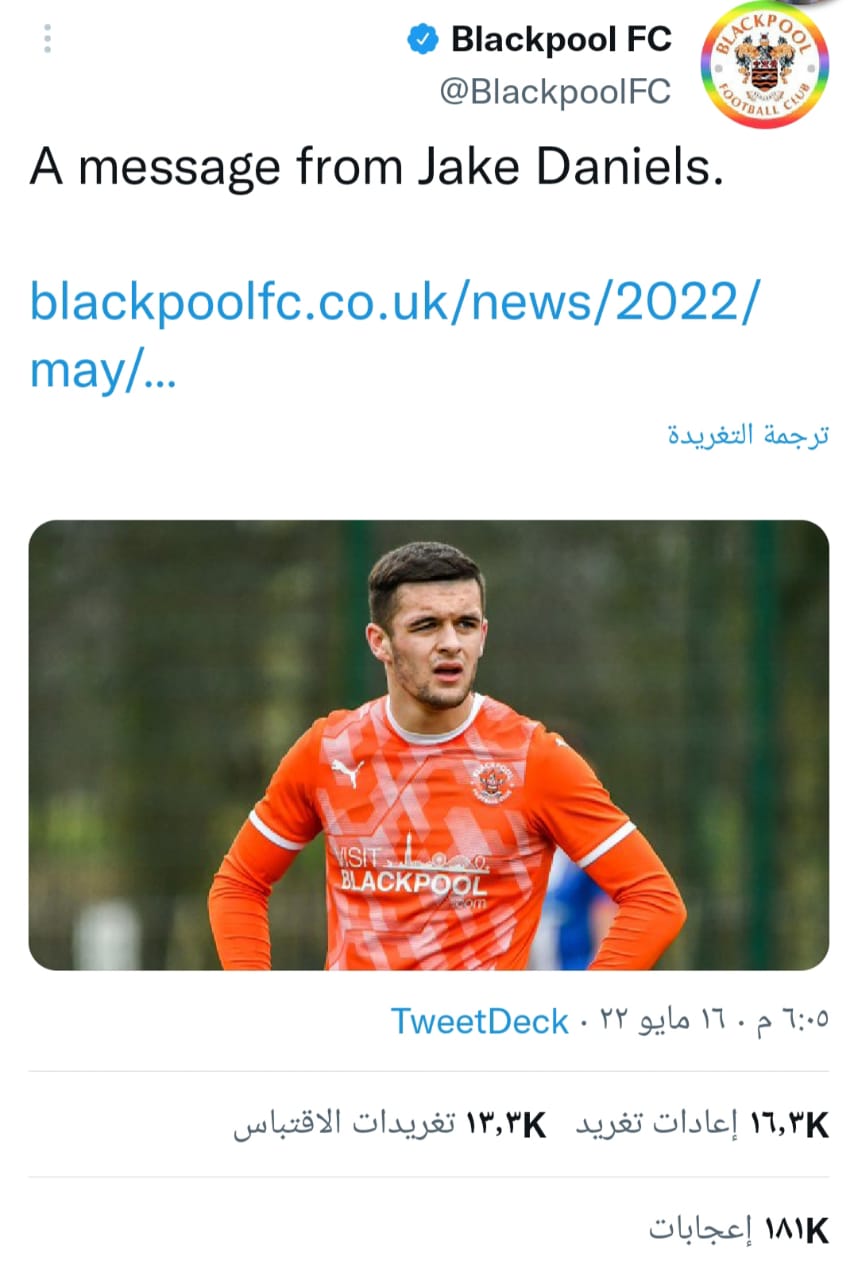The height and width of the screenshot is (1280, 850).
Task: Select the tweet text about Jake Daniels
Action: [376, 169]
